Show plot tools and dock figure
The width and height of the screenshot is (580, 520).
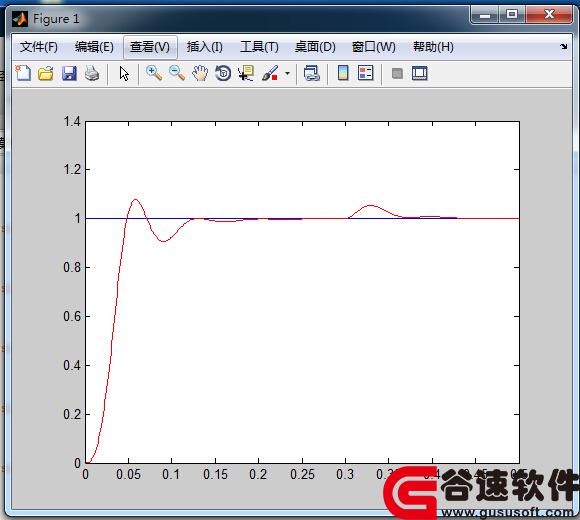click(x=420, y=73)
